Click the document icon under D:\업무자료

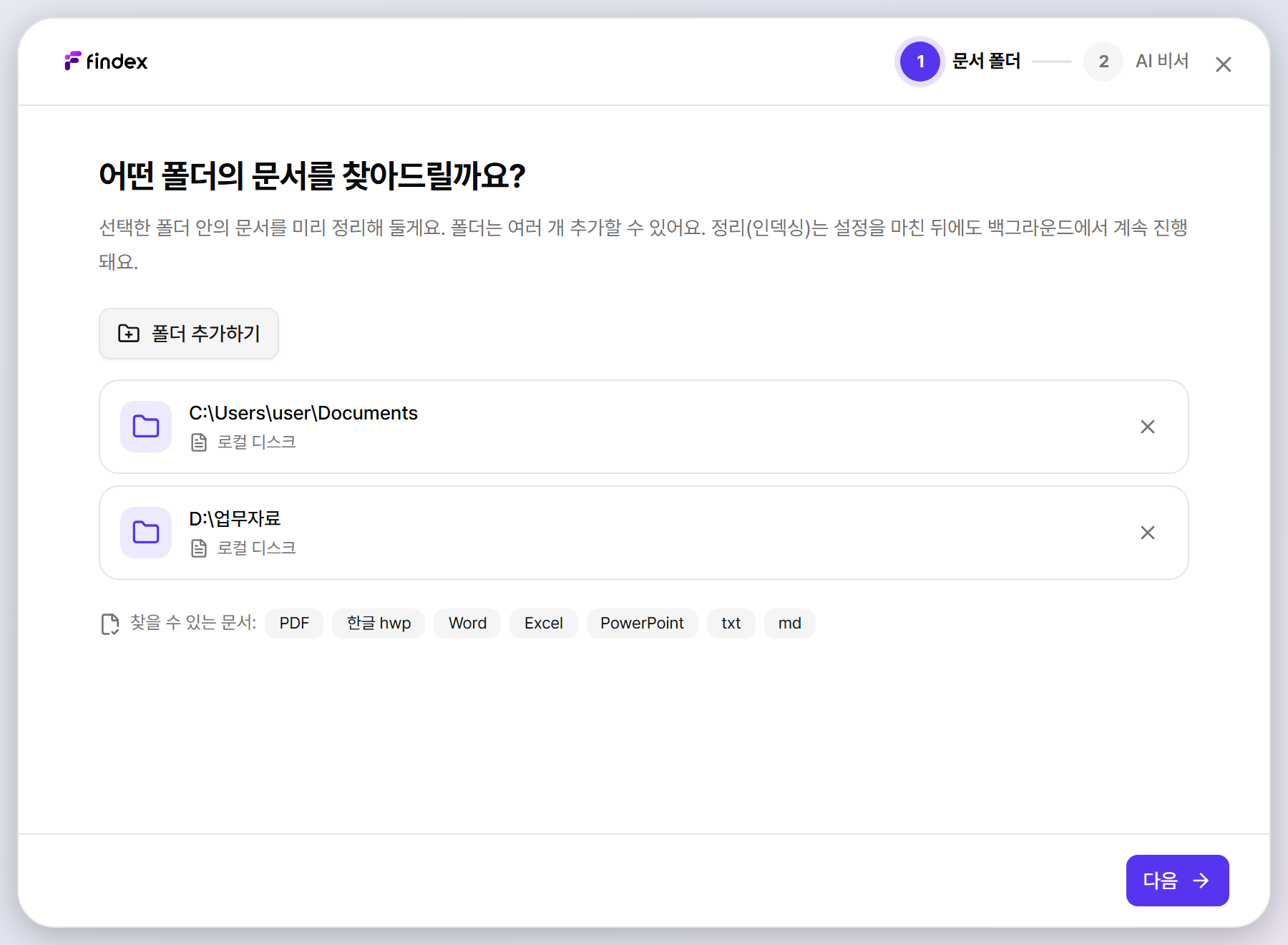[x=199, y=548]
